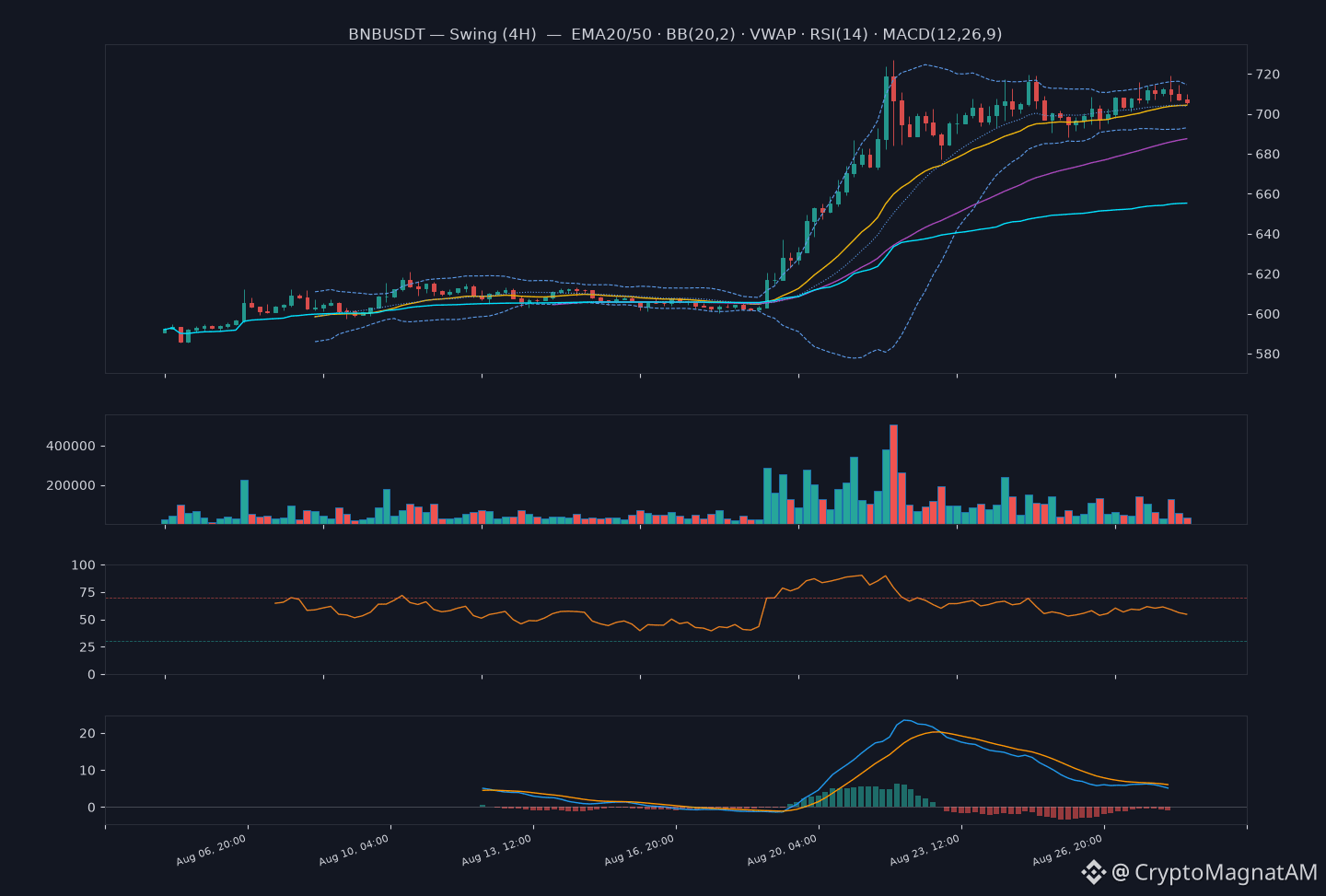Click the 50 label on the RSI axis
1326x896 pixels.
87,620
